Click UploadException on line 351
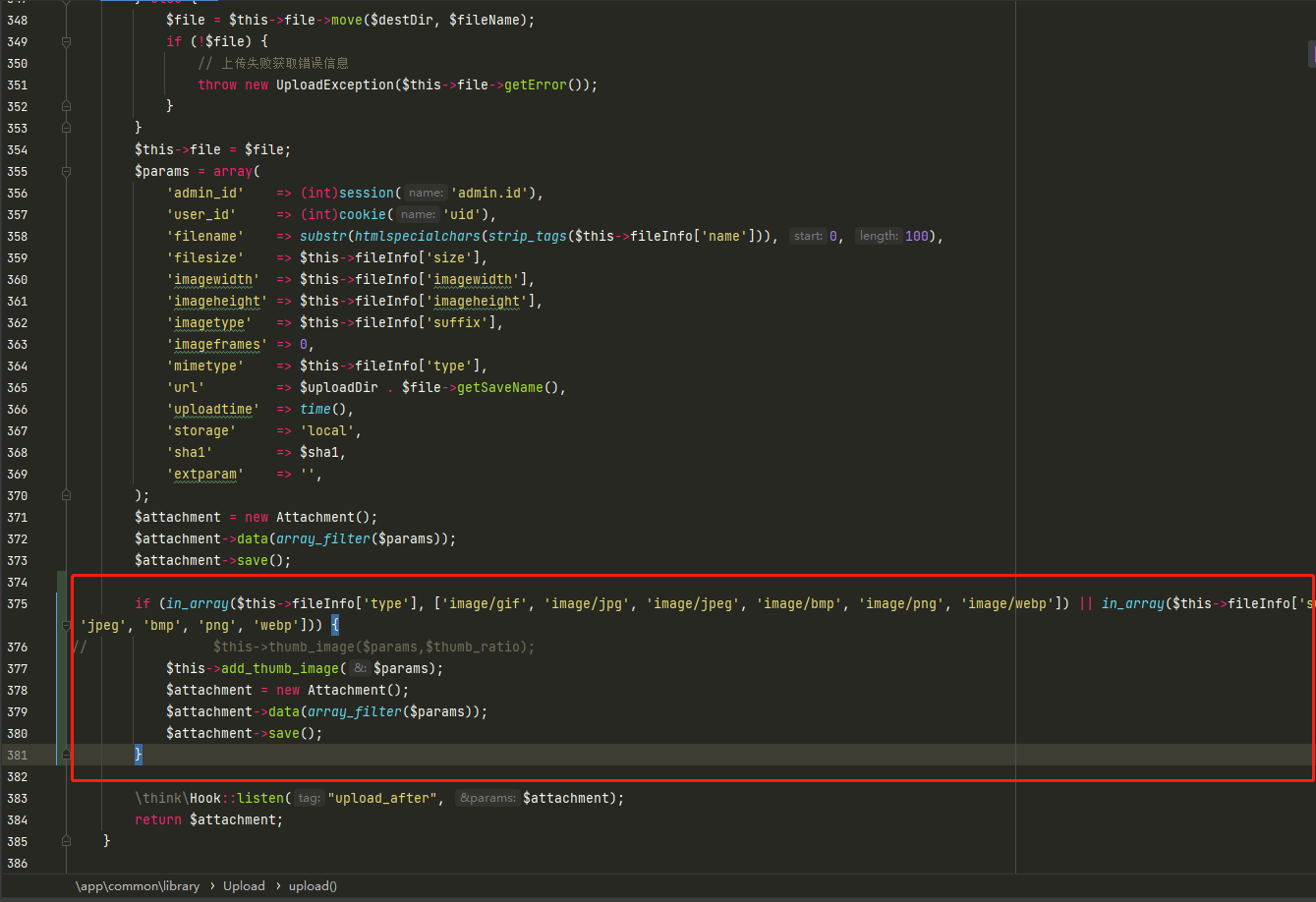The height and width of the screenshot is (902, 1316). pyautogui.click(x=335, y=85)
